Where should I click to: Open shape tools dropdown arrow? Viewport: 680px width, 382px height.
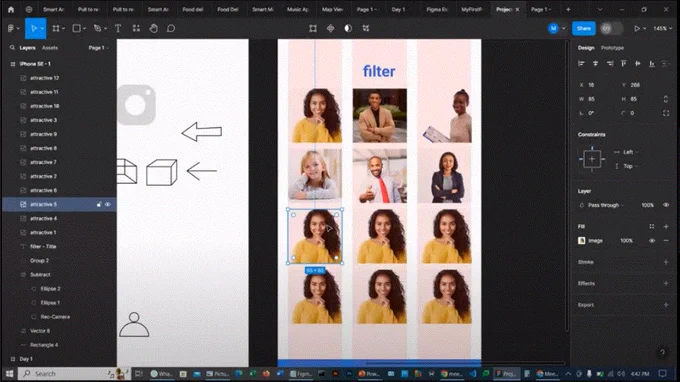coord(84,28)
